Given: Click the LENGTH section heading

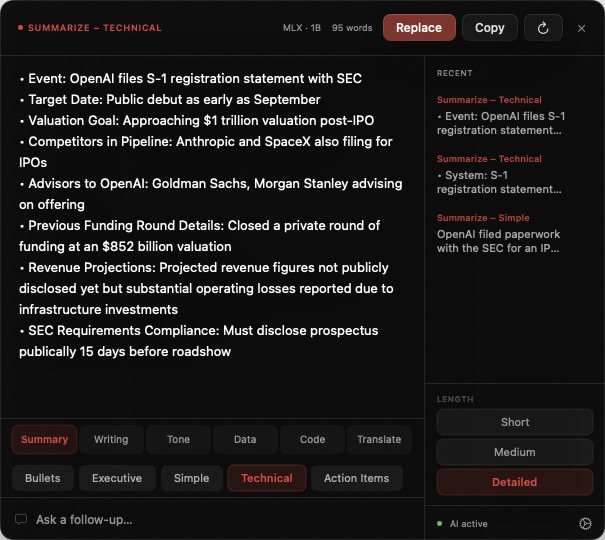Looking at the screenshot, I should (455, 399).
